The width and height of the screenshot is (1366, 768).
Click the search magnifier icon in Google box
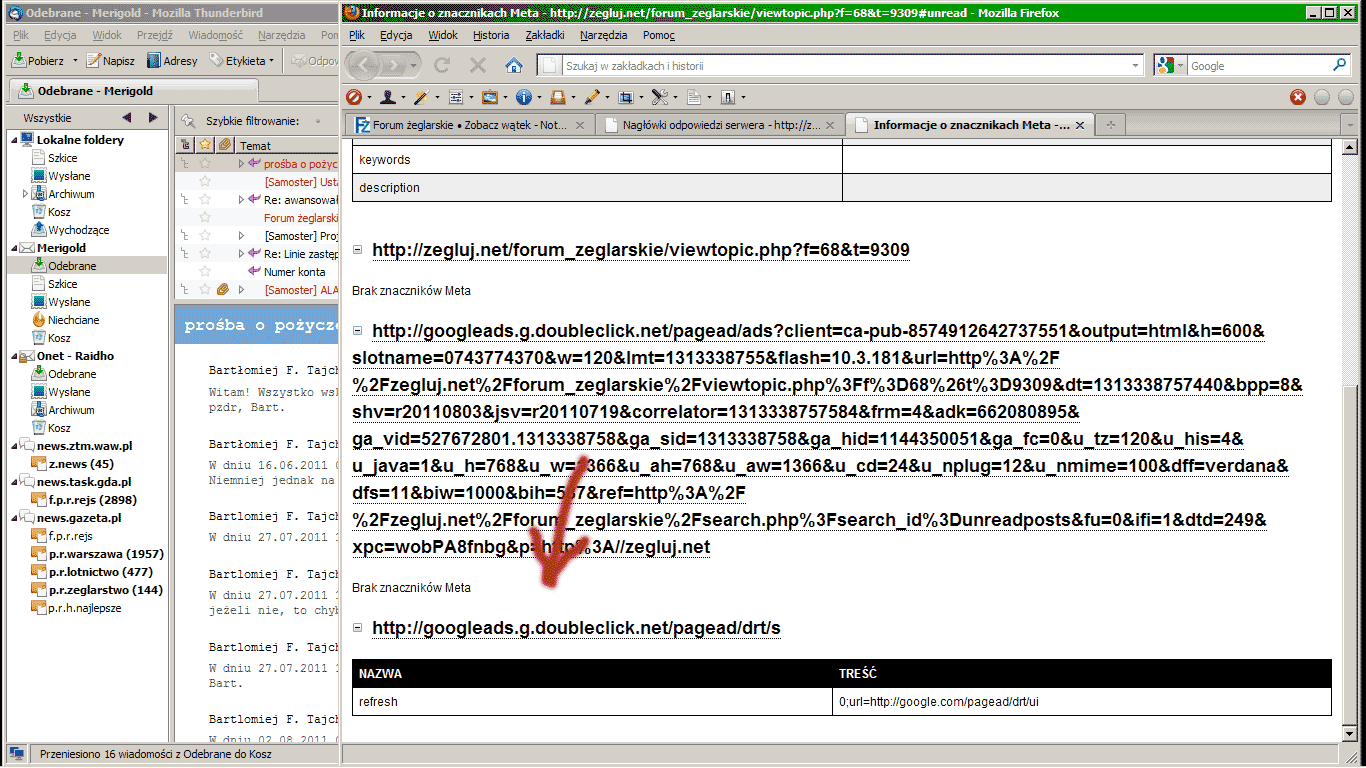(1339, 65)
